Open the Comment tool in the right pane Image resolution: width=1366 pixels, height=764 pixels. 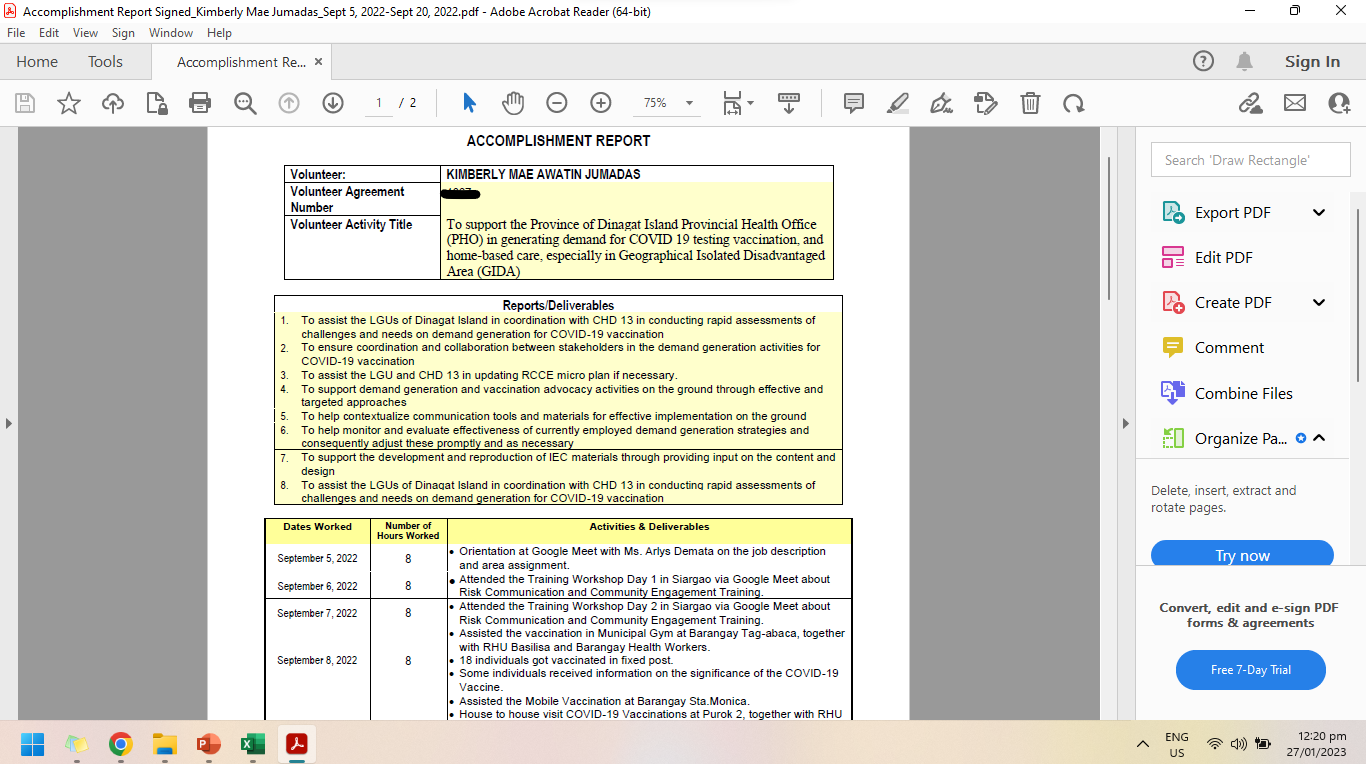click(1229, 347)
